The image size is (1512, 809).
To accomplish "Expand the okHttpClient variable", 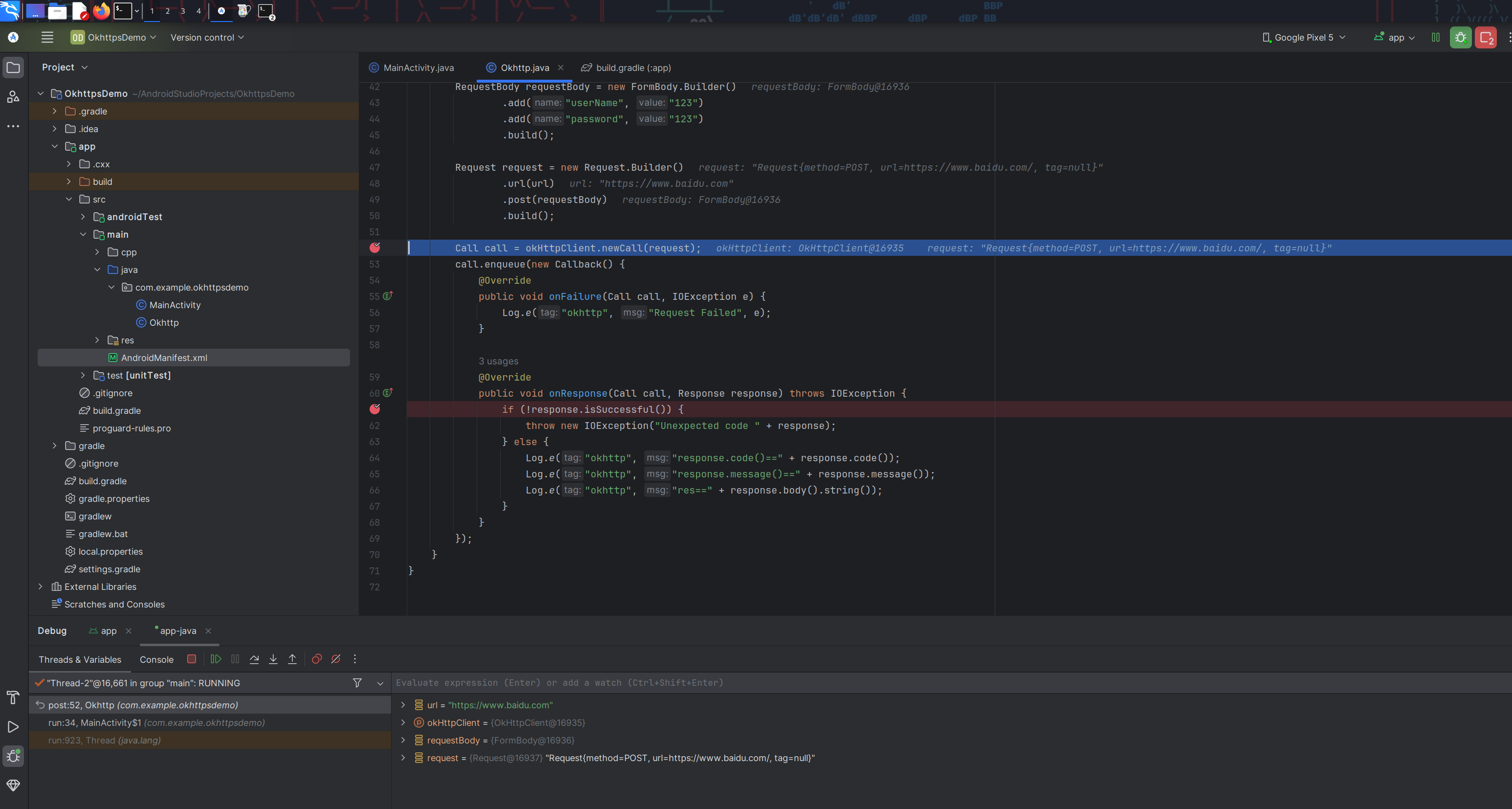I will point(403,723).
